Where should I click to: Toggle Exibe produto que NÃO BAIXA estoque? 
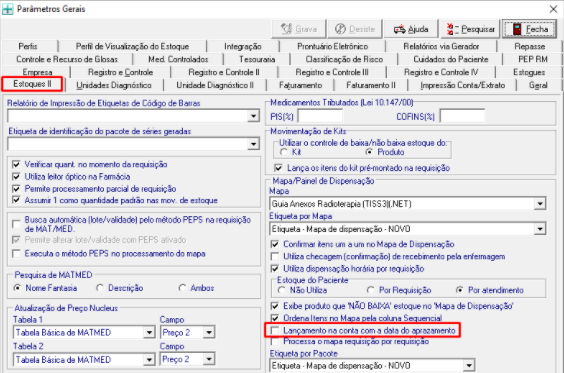coord(275,306)
